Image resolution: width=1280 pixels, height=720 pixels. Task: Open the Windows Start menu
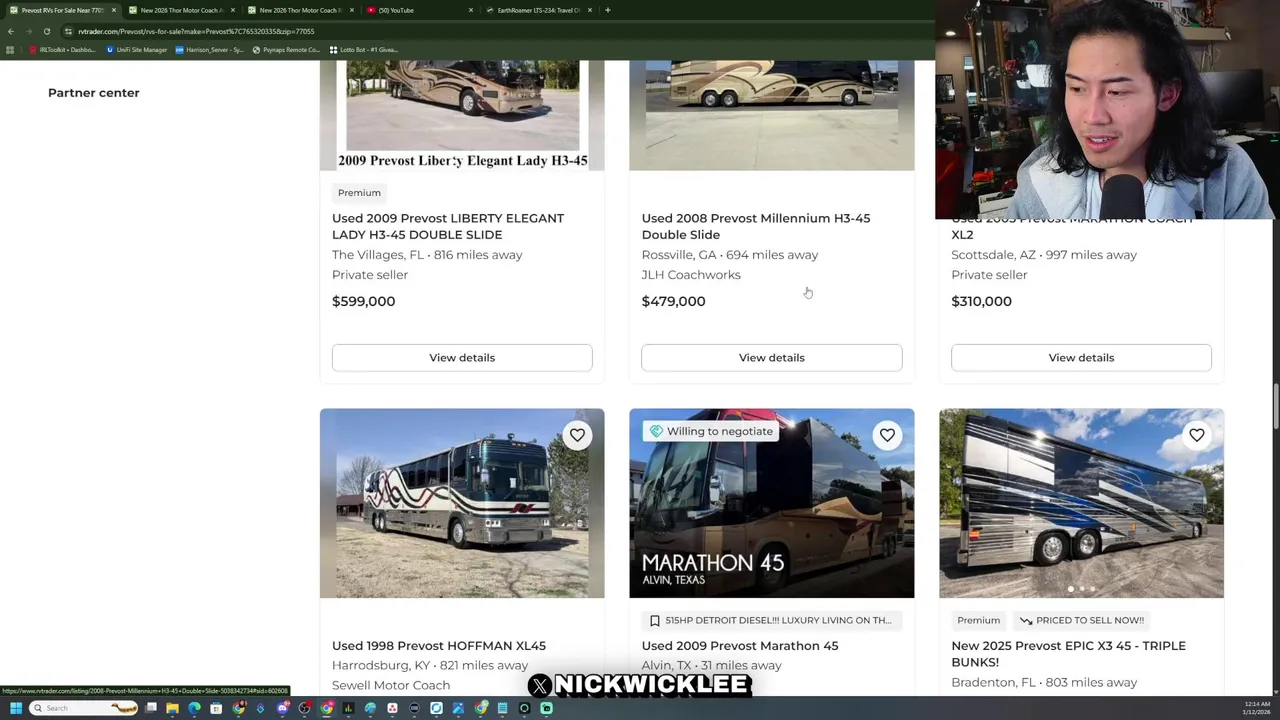pyautogui.click(x=15, y=708)
